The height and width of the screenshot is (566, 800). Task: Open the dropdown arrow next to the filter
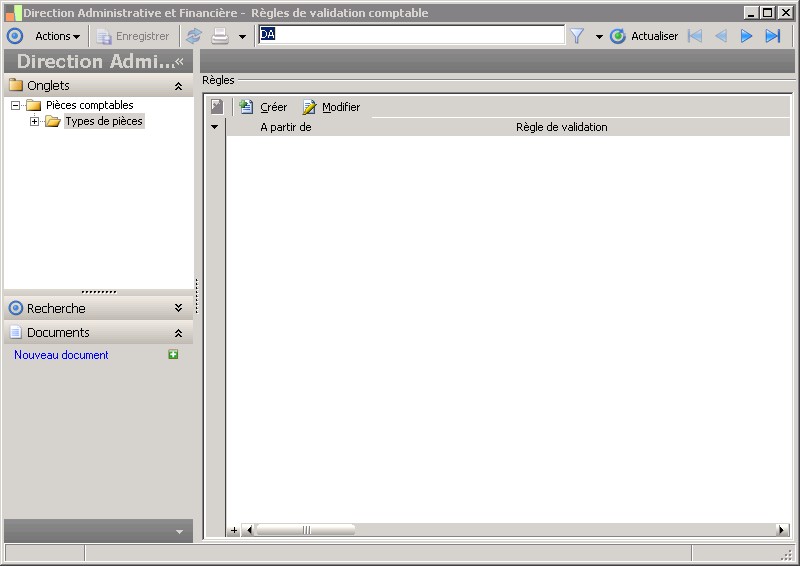[599, 37]
